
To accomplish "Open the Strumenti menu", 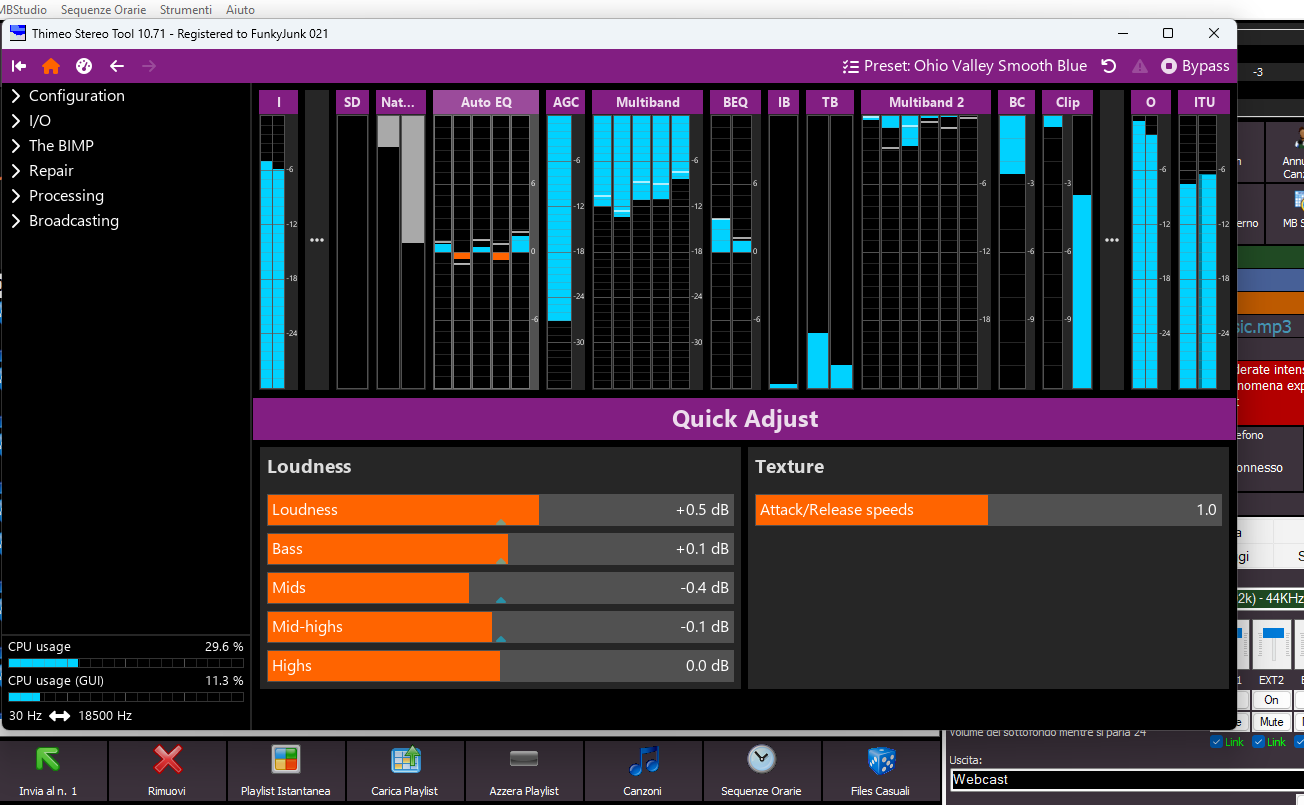I will [185, 9].
